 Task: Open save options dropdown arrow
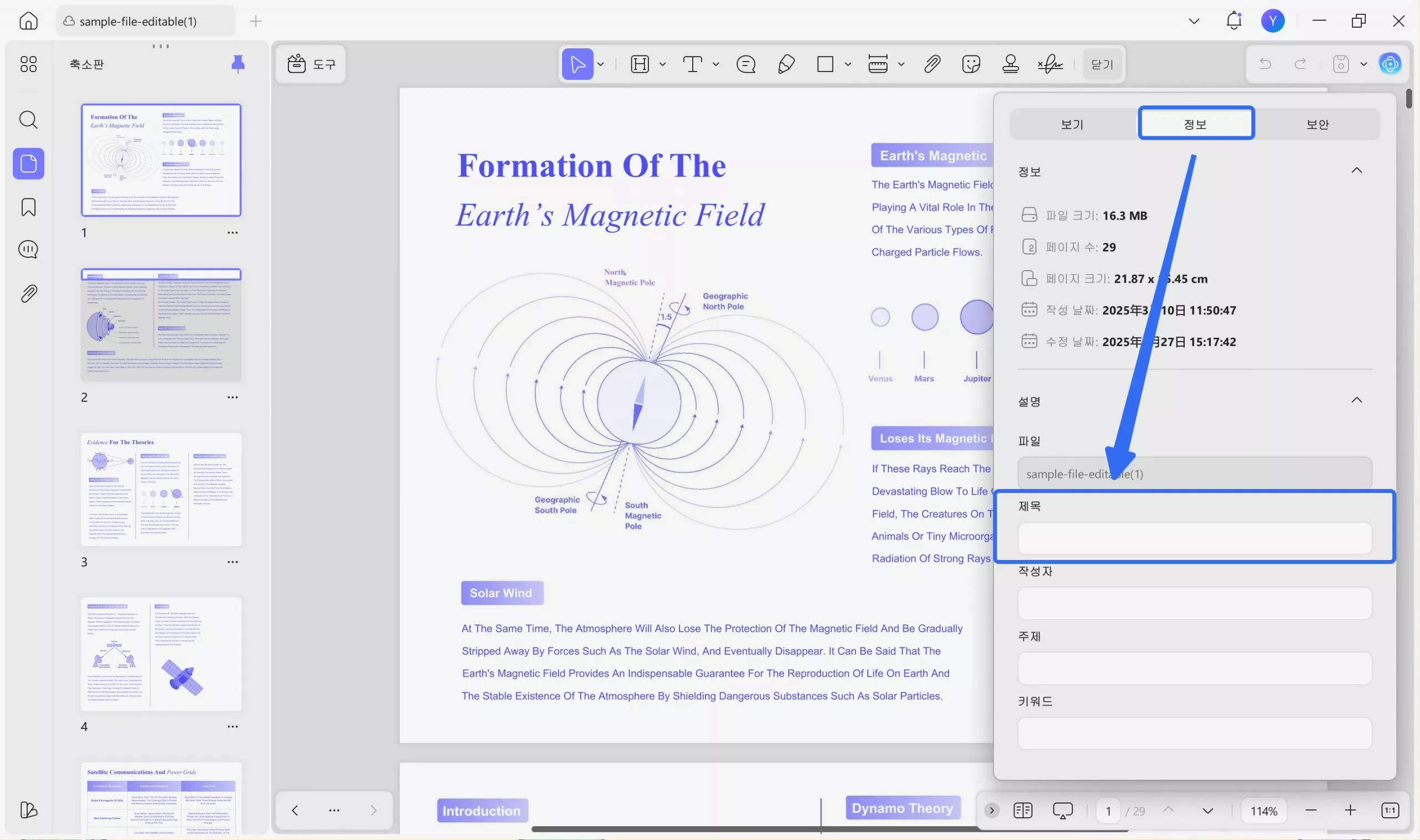coord(1363,64)
